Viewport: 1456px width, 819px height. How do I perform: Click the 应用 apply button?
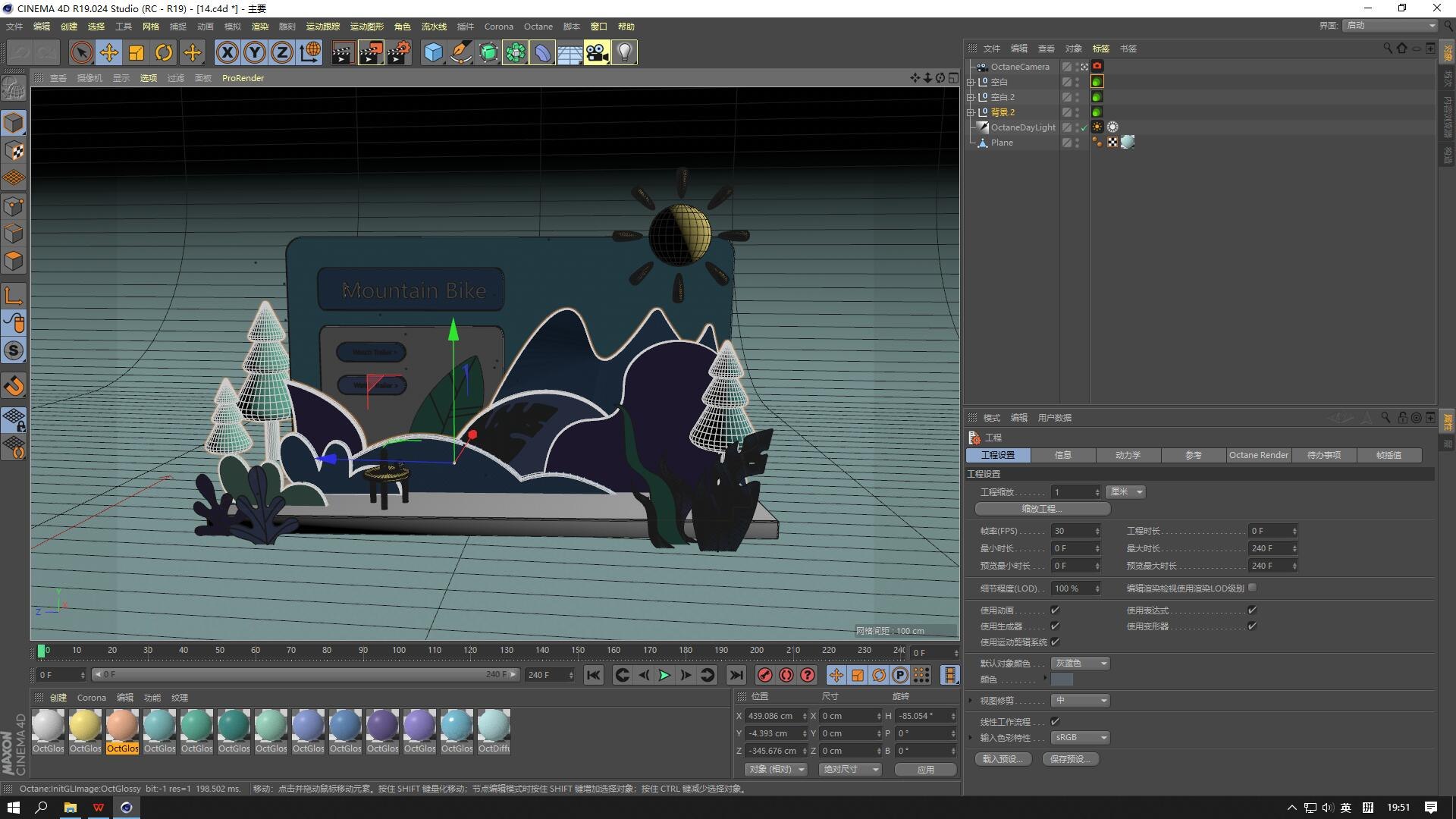(x=925, y=769)
